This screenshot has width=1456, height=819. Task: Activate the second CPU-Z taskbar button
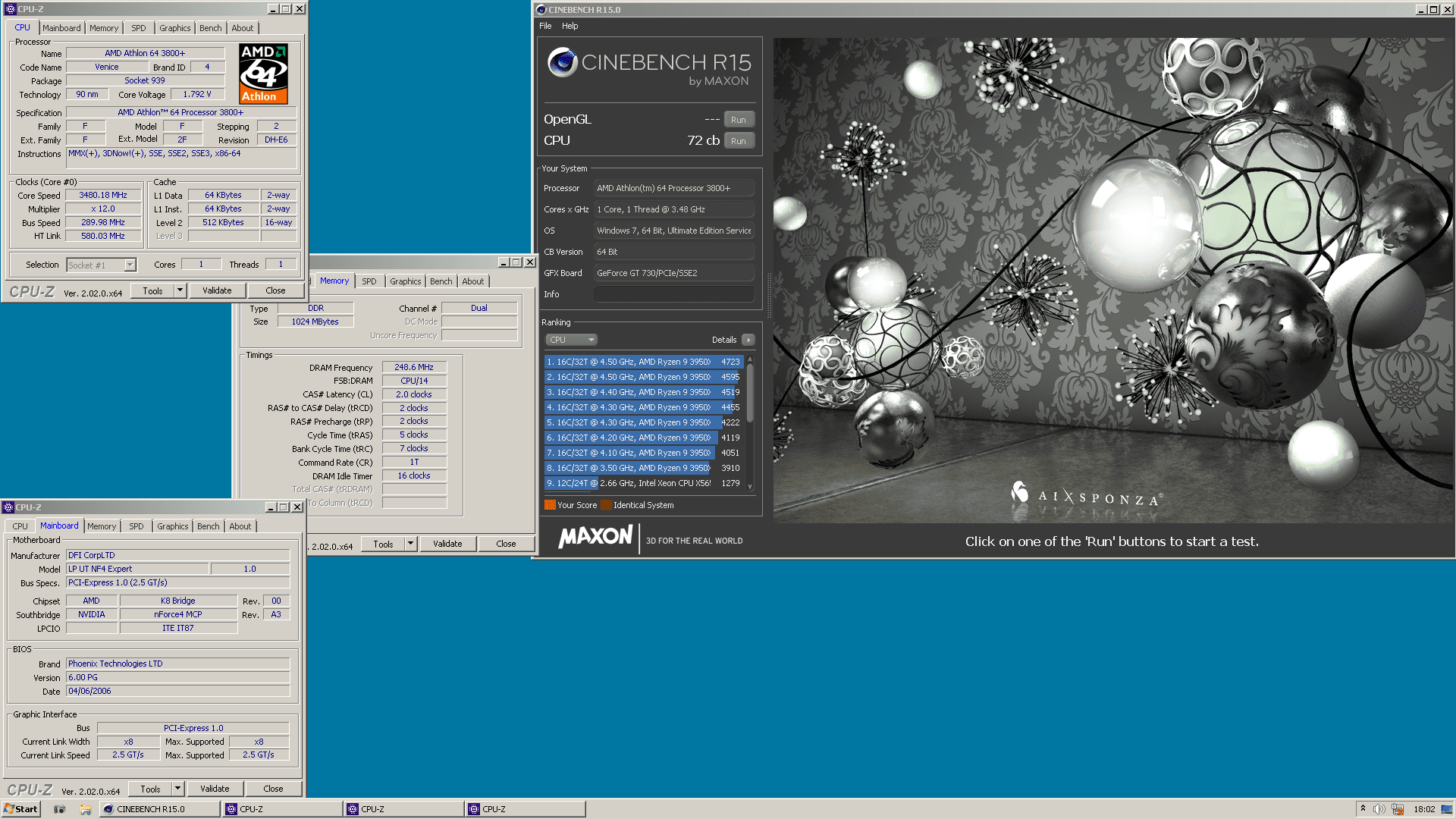point(403,809)
